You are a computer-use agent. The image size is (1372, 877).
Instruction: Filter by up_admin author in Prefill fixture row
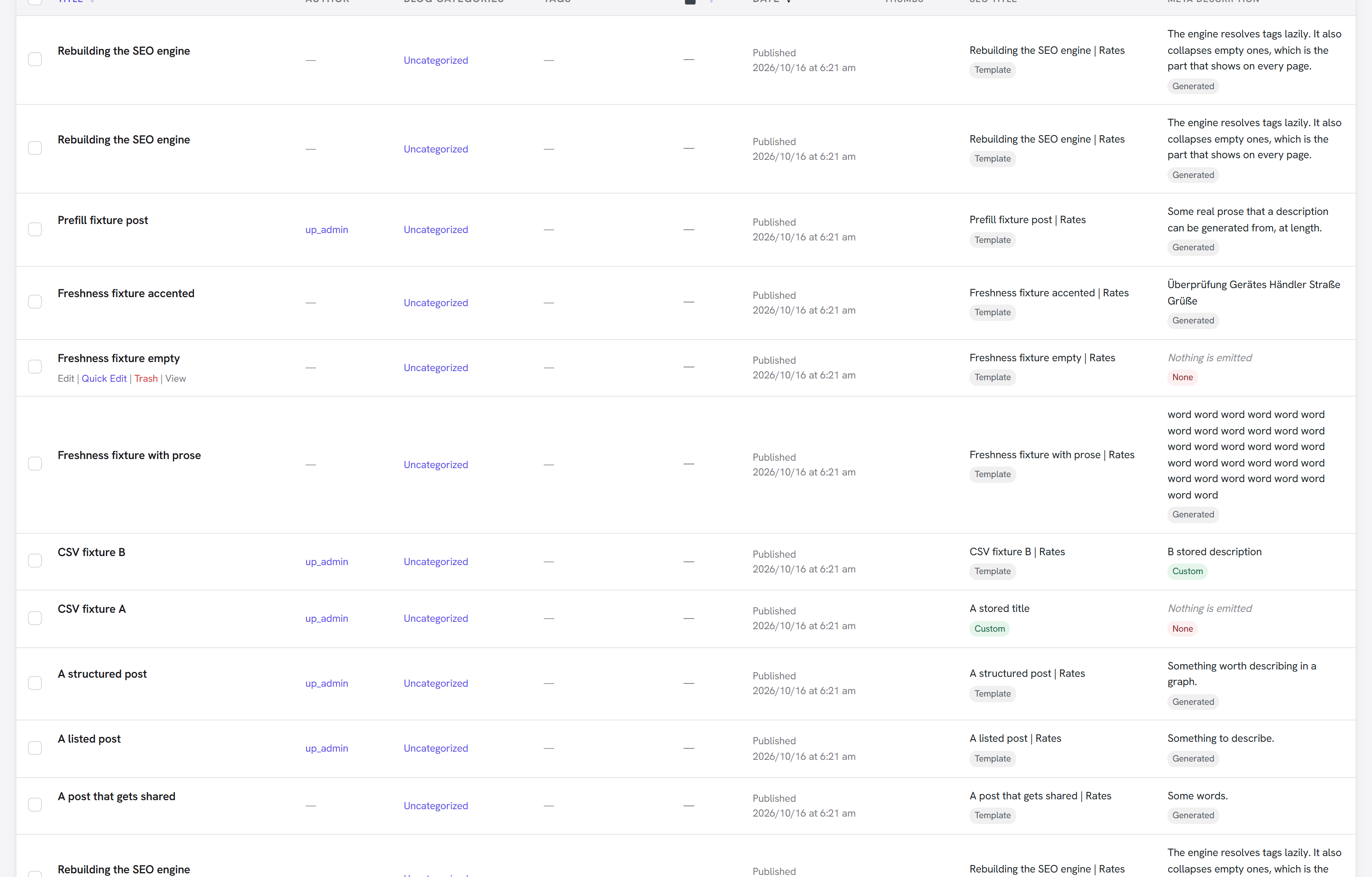(x=327, y=230)
